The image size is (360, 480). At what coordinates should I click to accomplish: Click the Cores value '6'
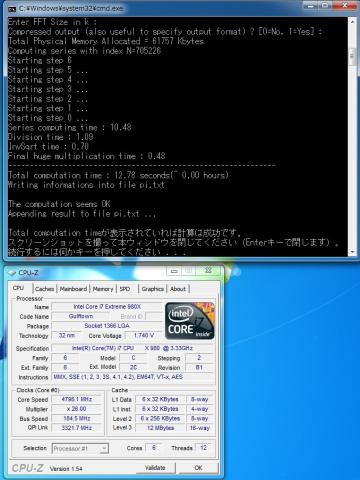[154, 448]
